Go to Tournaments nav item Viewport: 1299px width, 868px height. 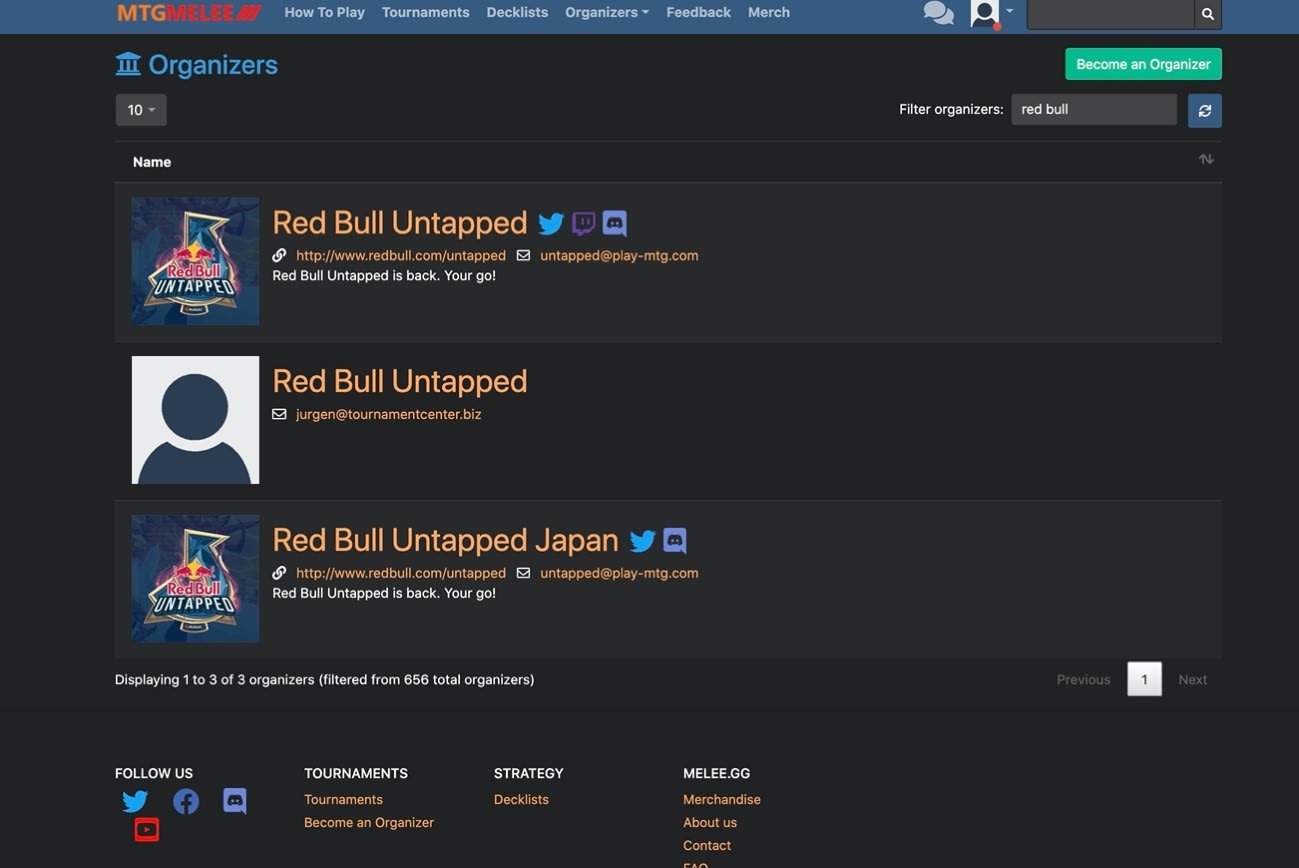pos(426,12)
